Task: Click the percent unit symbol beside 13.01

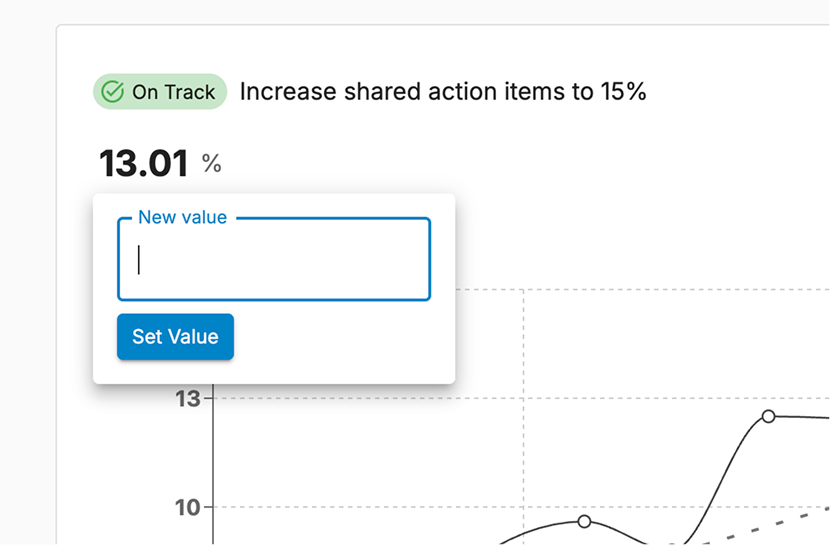Action: [211, 164]
